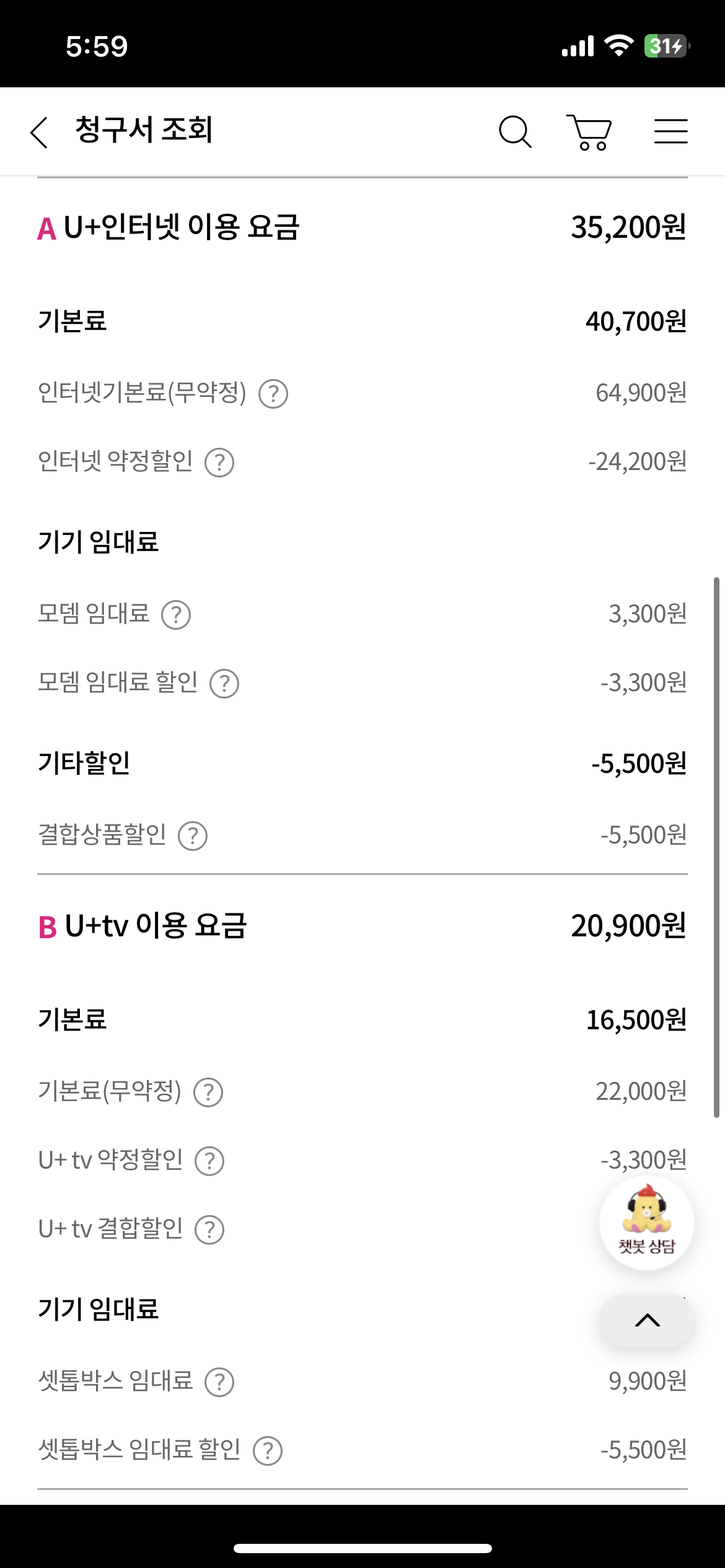The image size is (725, 1568).
Task: Open the 챗봇 상담 chatbot
Action: [646, 1222]
